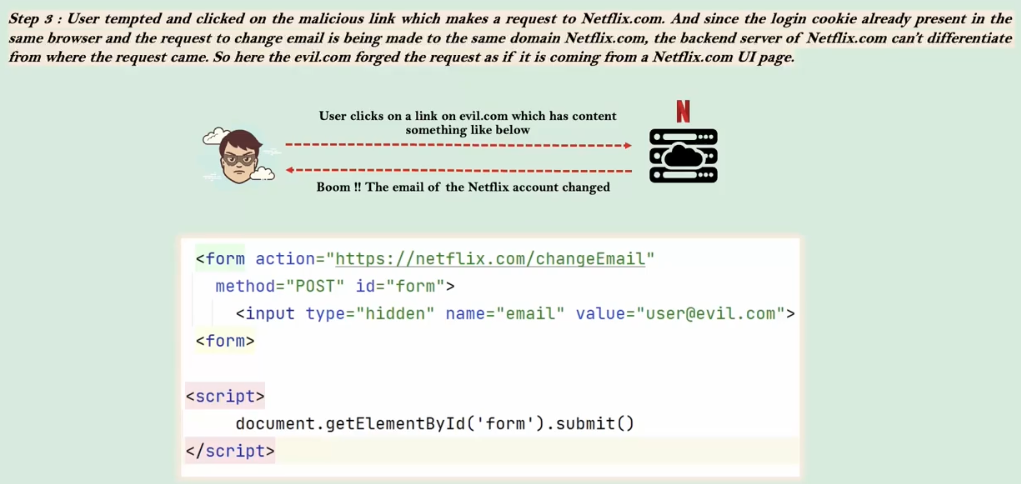Click the 'User clicks on a link on evil.com' caption
1021x484 pixels.
[468, 122]
